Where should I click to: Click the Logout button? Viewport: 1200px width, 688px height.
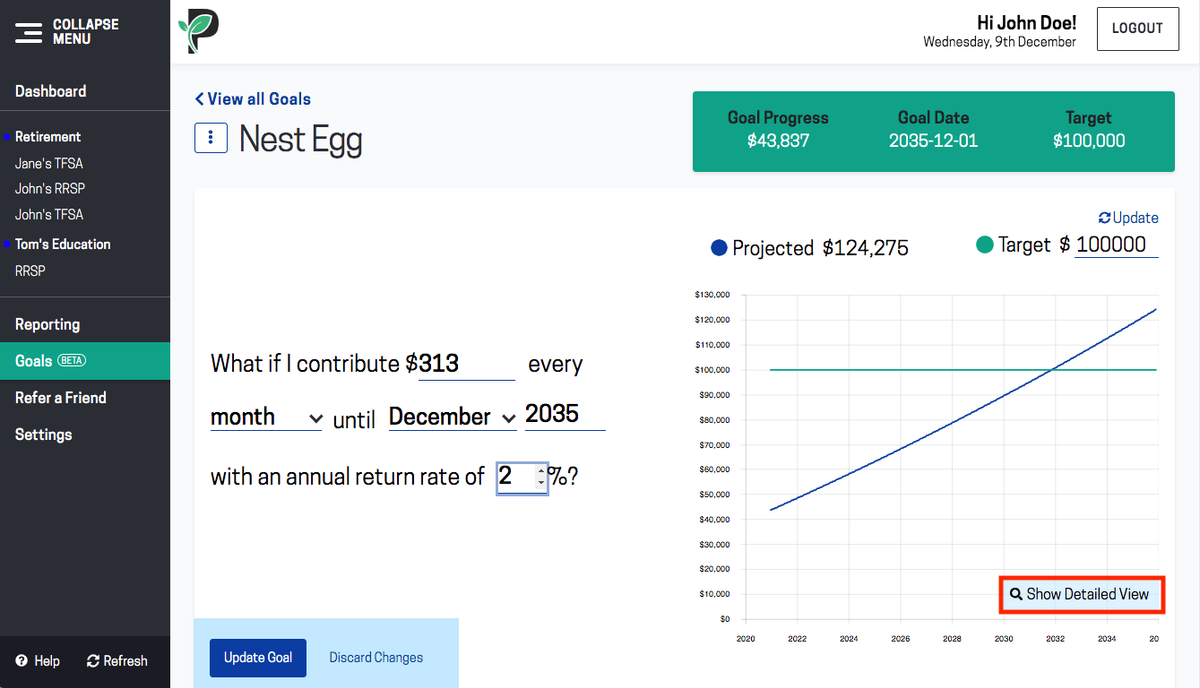coord(1137,29)
